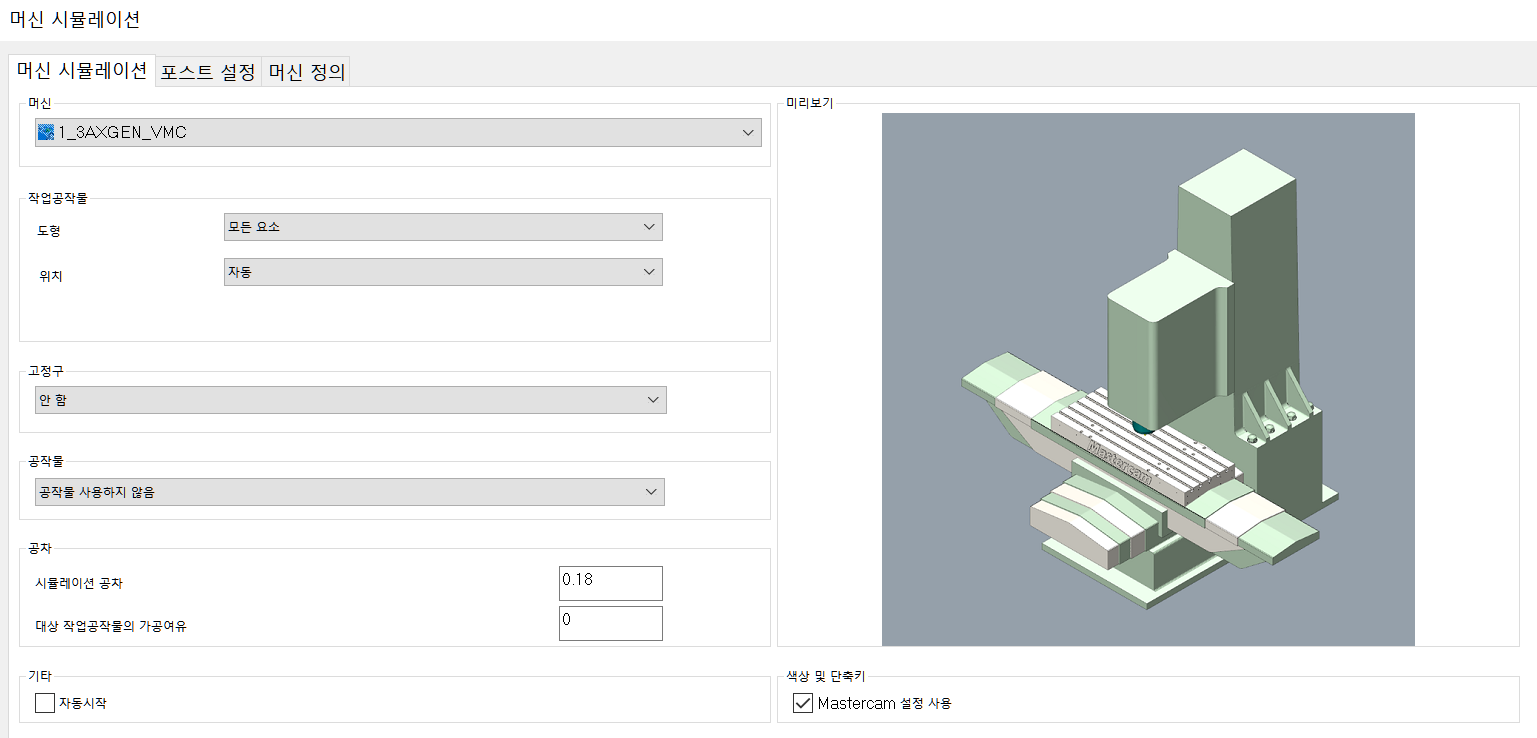
Task: Open the 고정구 dropdown showing 안 함
Action: [350, 400]
